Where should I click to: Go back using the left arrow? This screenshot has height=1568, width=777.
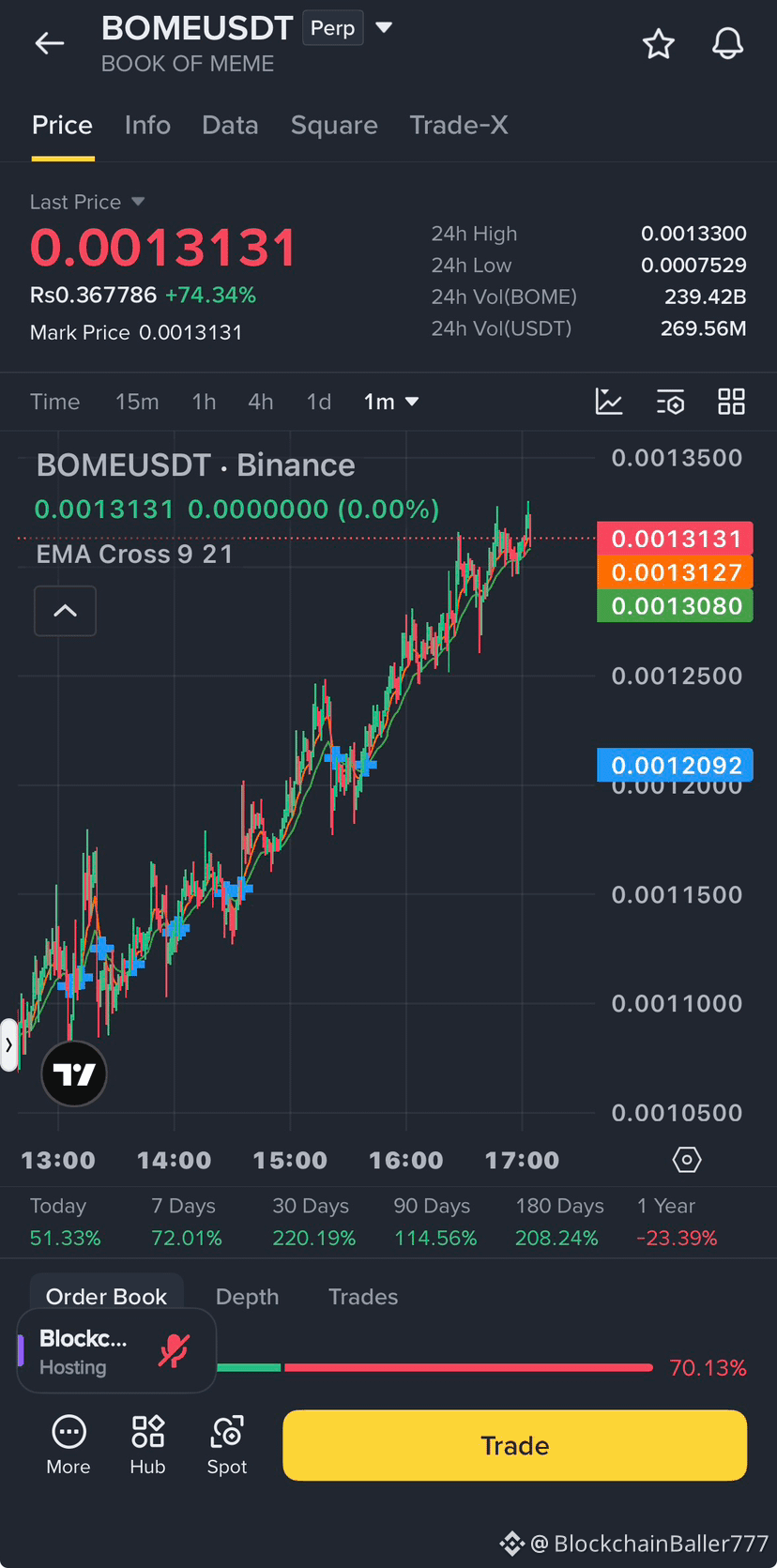coord(50,43)
